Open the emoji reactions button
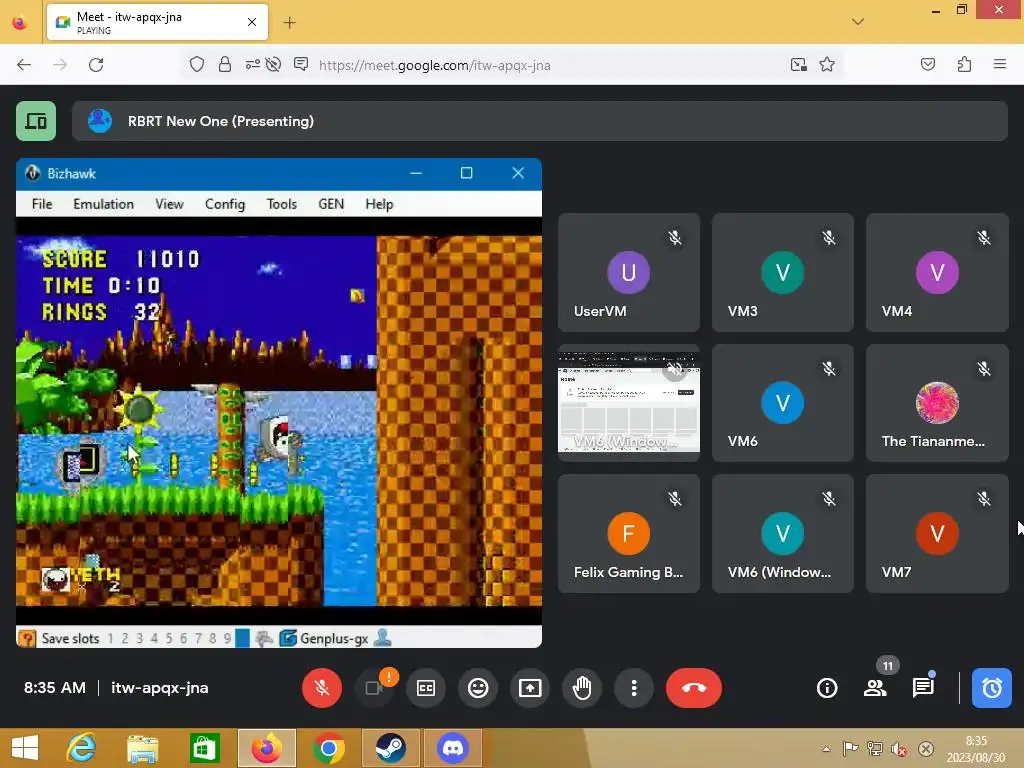Screen dimensions: 1024x768 point(478,688)
